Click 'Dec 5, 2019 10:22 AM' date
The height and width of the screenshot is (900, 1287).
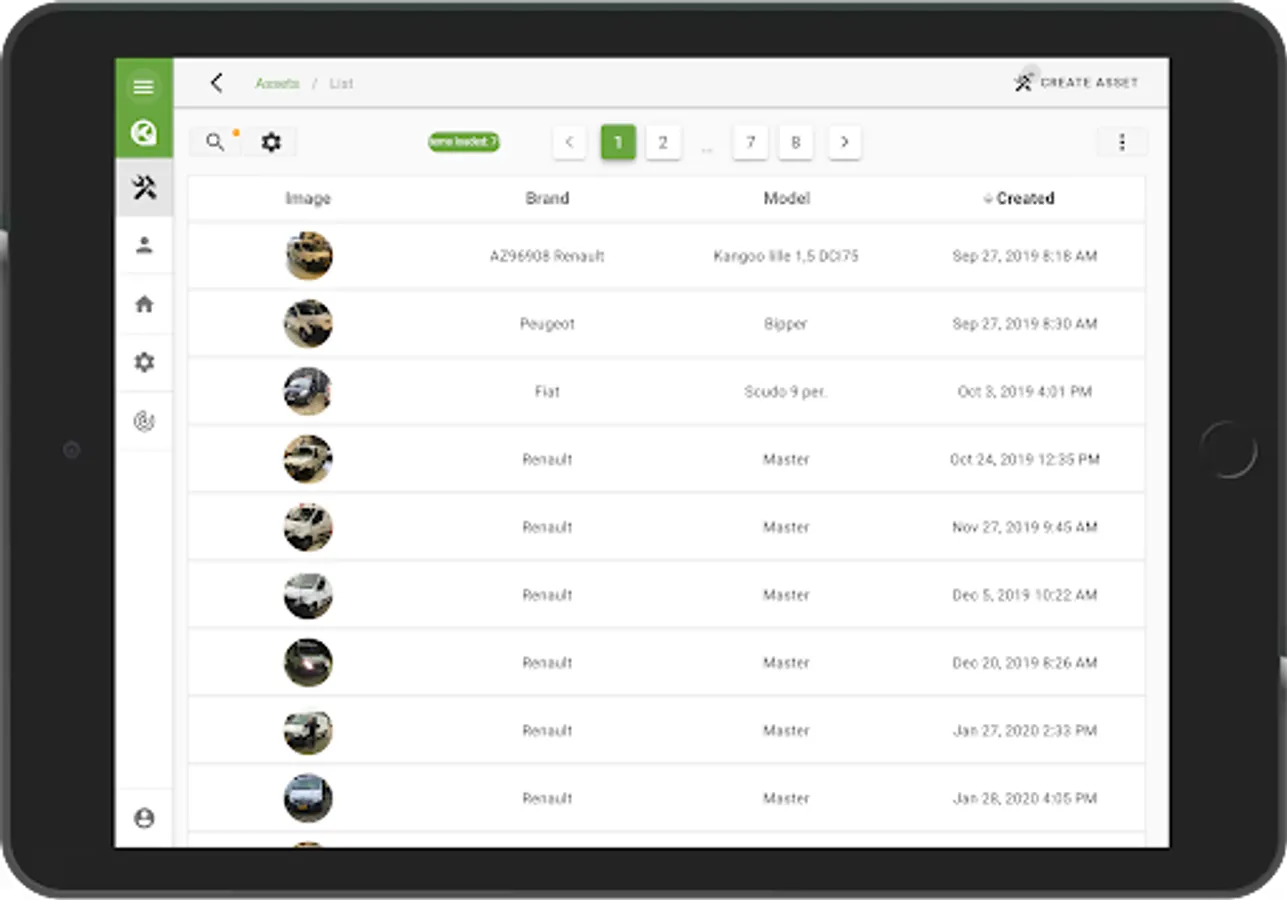tap(1025, 595)
